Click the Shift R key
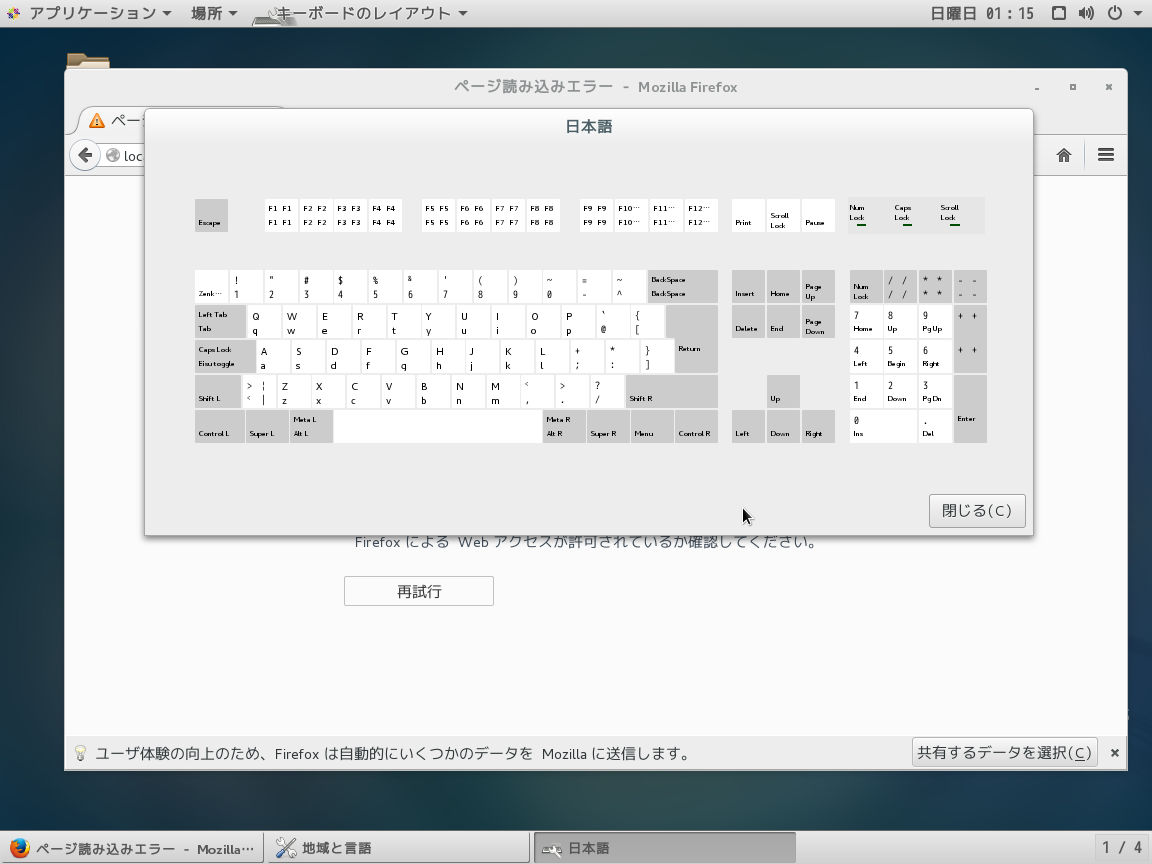 (672, 392)
